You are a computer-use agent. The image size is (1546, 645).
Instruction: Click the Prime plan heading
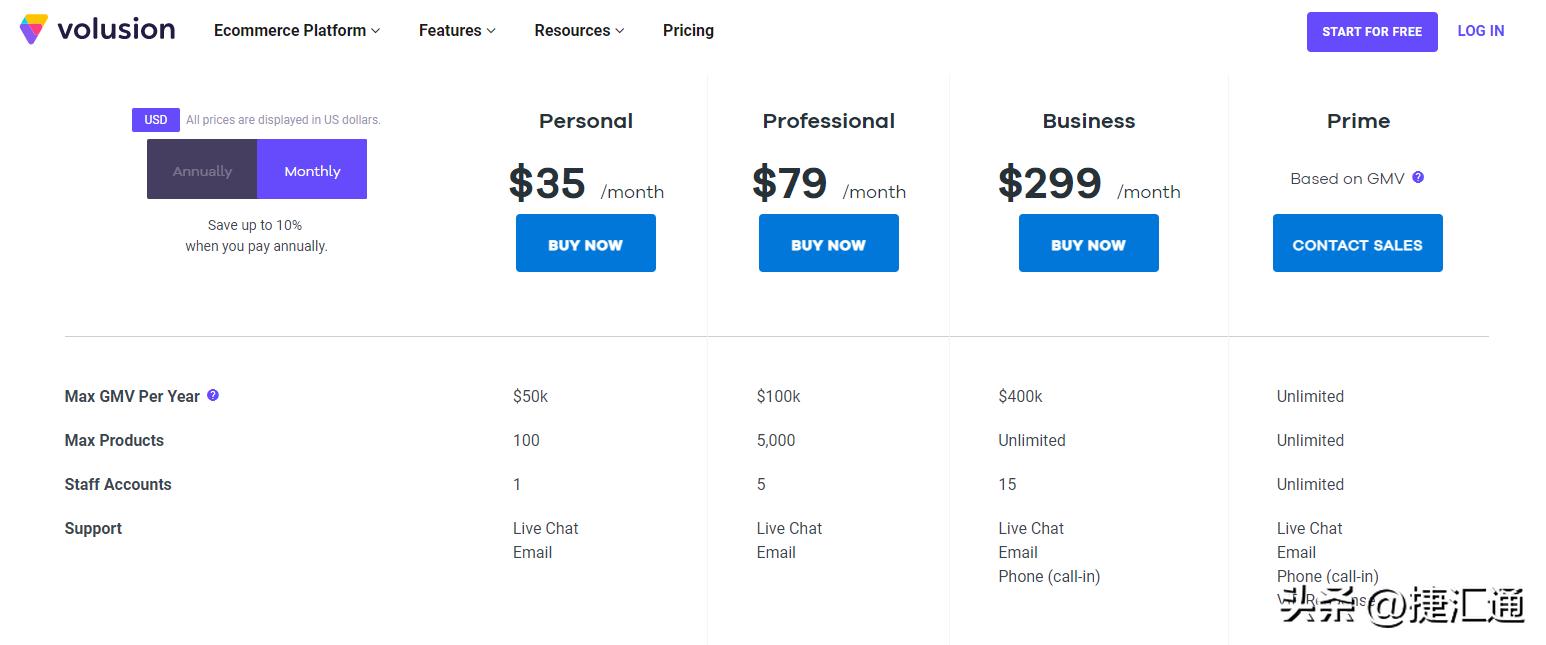coord(1358,121)
